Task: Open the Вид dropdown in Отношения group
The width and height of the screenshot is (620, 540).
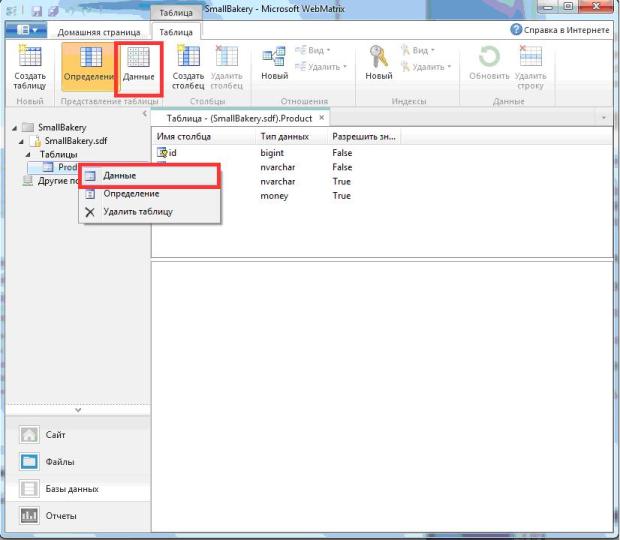Action: point(313,50)
